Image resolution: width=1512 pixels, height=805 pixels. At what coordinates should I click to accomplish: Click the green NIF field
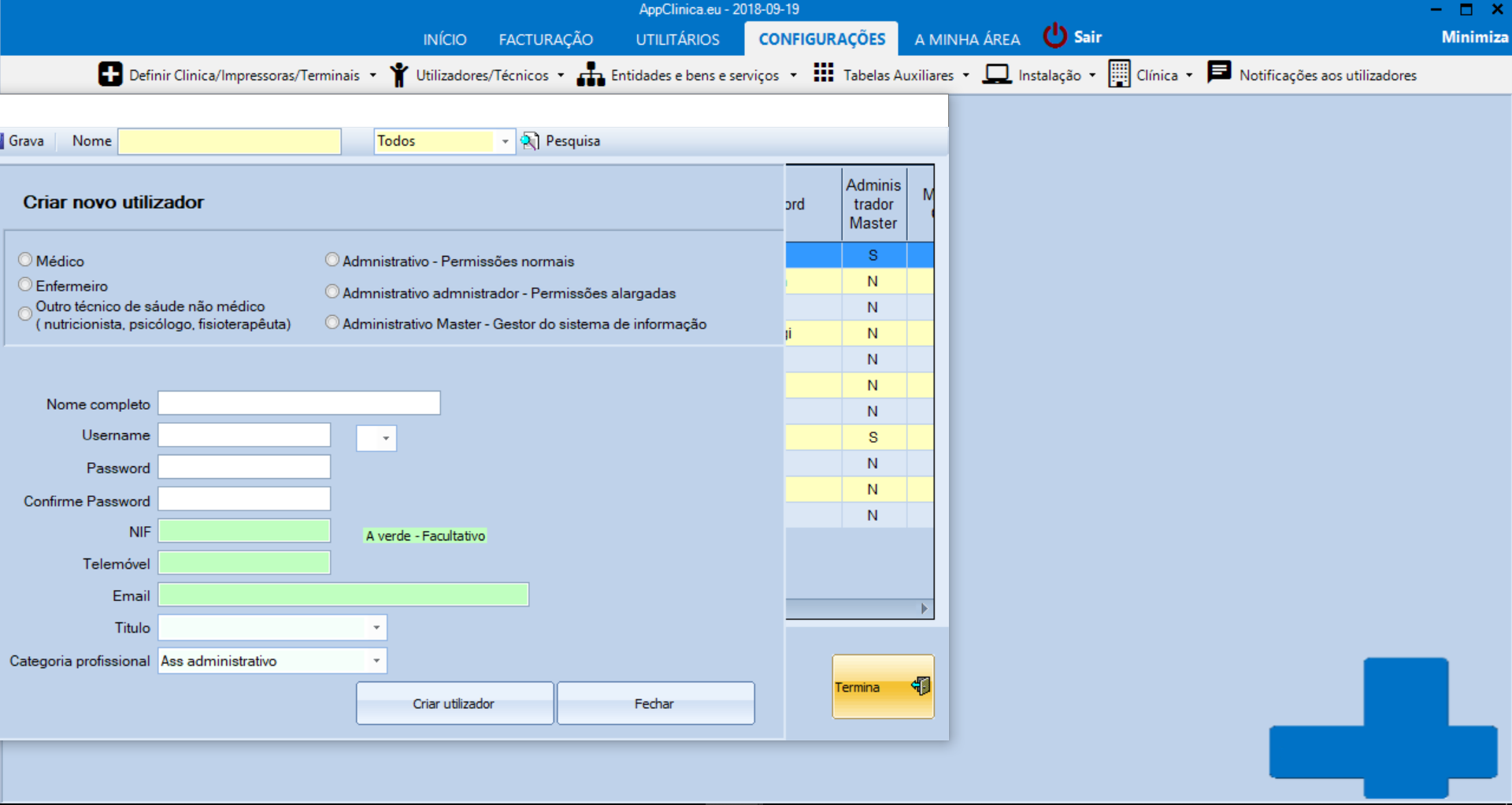(244, 531)
